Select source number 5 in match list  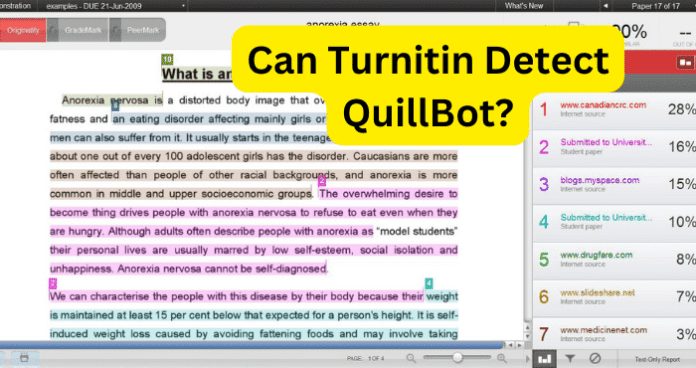pyautogui.click(x=544, y=260)
